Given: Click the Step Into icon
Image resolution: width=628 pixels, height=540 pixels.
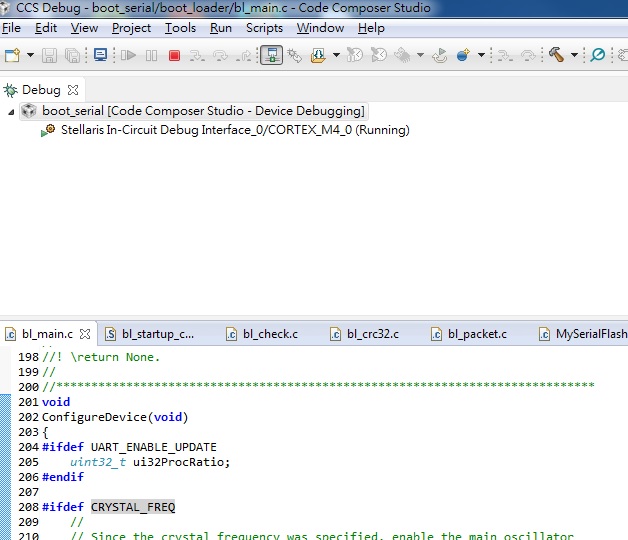Looking at the screenshot, I should [x=197, y=55].
